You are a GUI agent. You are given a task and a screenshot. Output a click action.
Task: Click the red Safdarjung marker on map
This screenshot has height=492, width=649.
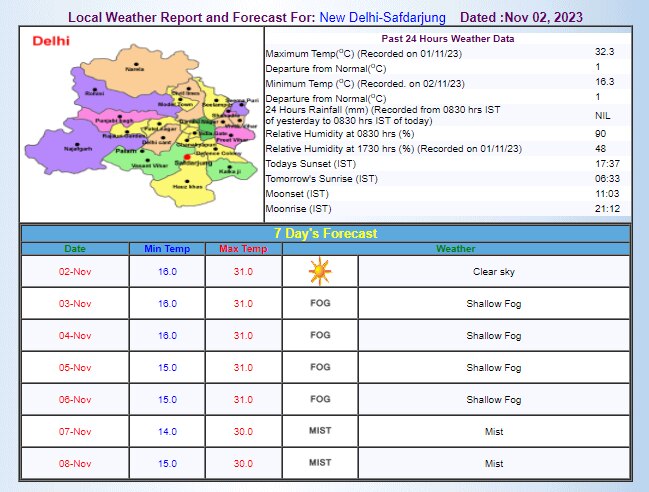187,156
